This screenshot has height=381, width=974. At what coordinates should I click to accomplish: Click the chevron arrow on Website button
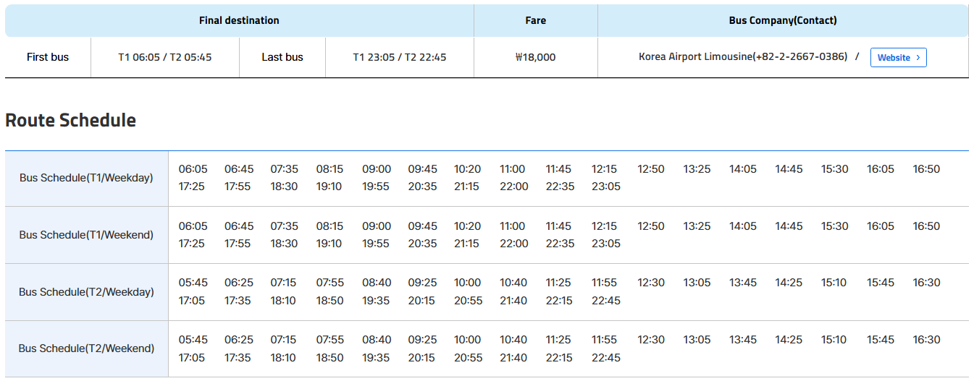(918, 58)
